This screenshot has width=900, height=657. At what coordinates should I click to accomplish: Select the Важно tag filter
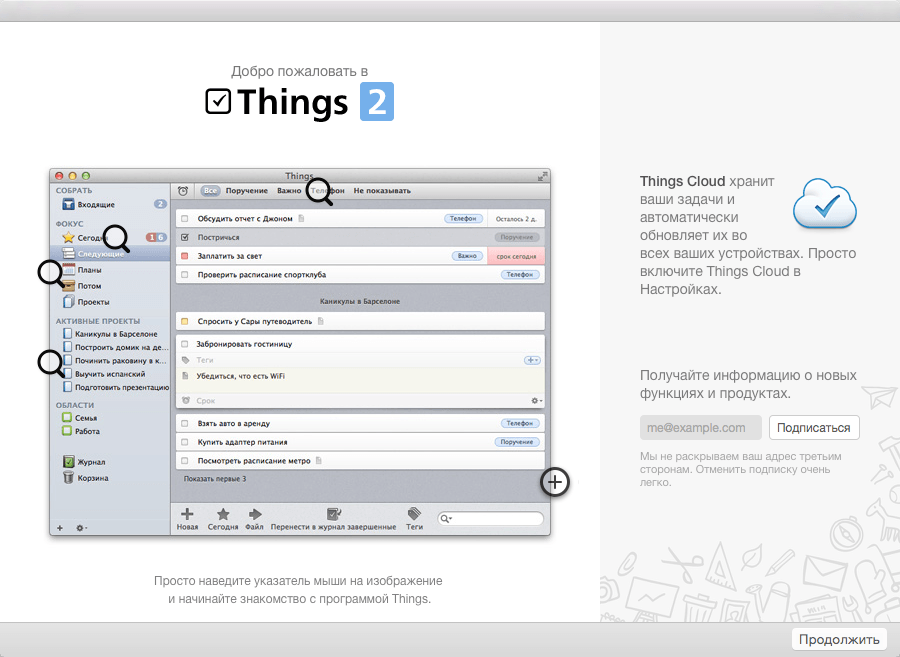coord(289,191)
